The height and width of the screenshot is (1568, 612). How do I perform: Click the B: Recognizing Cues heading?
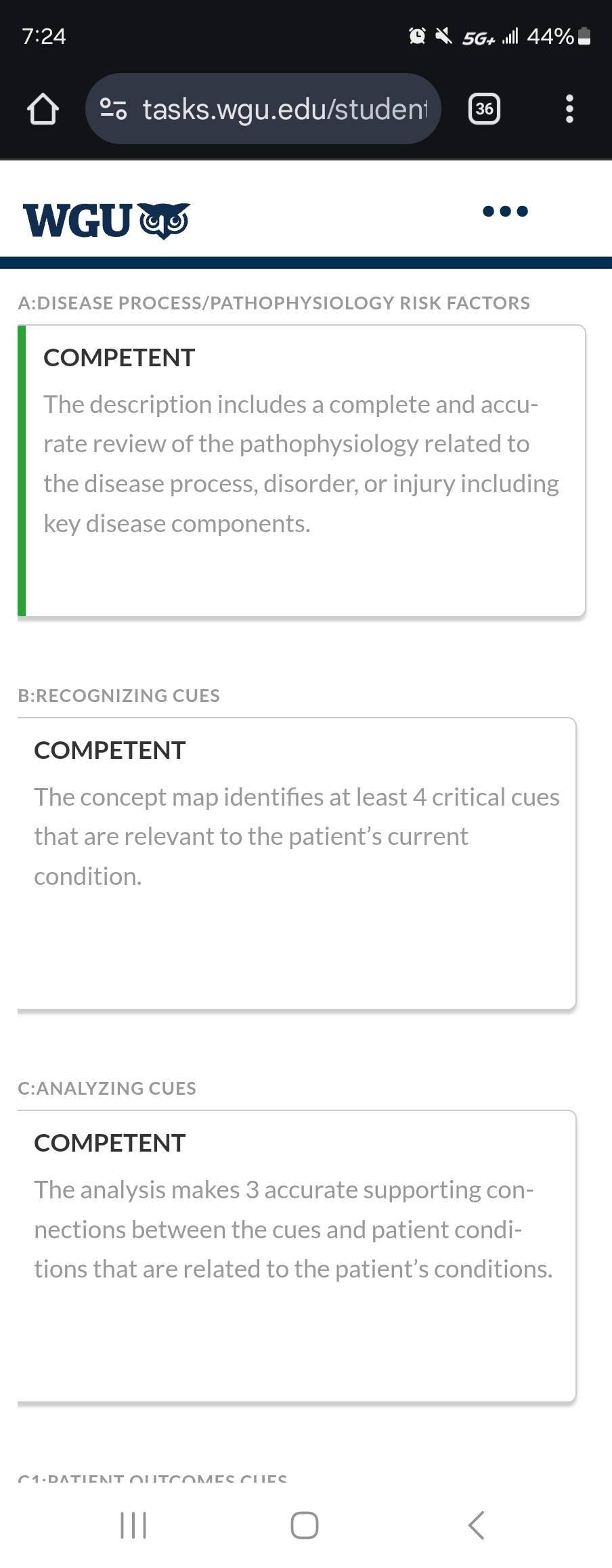119,695
